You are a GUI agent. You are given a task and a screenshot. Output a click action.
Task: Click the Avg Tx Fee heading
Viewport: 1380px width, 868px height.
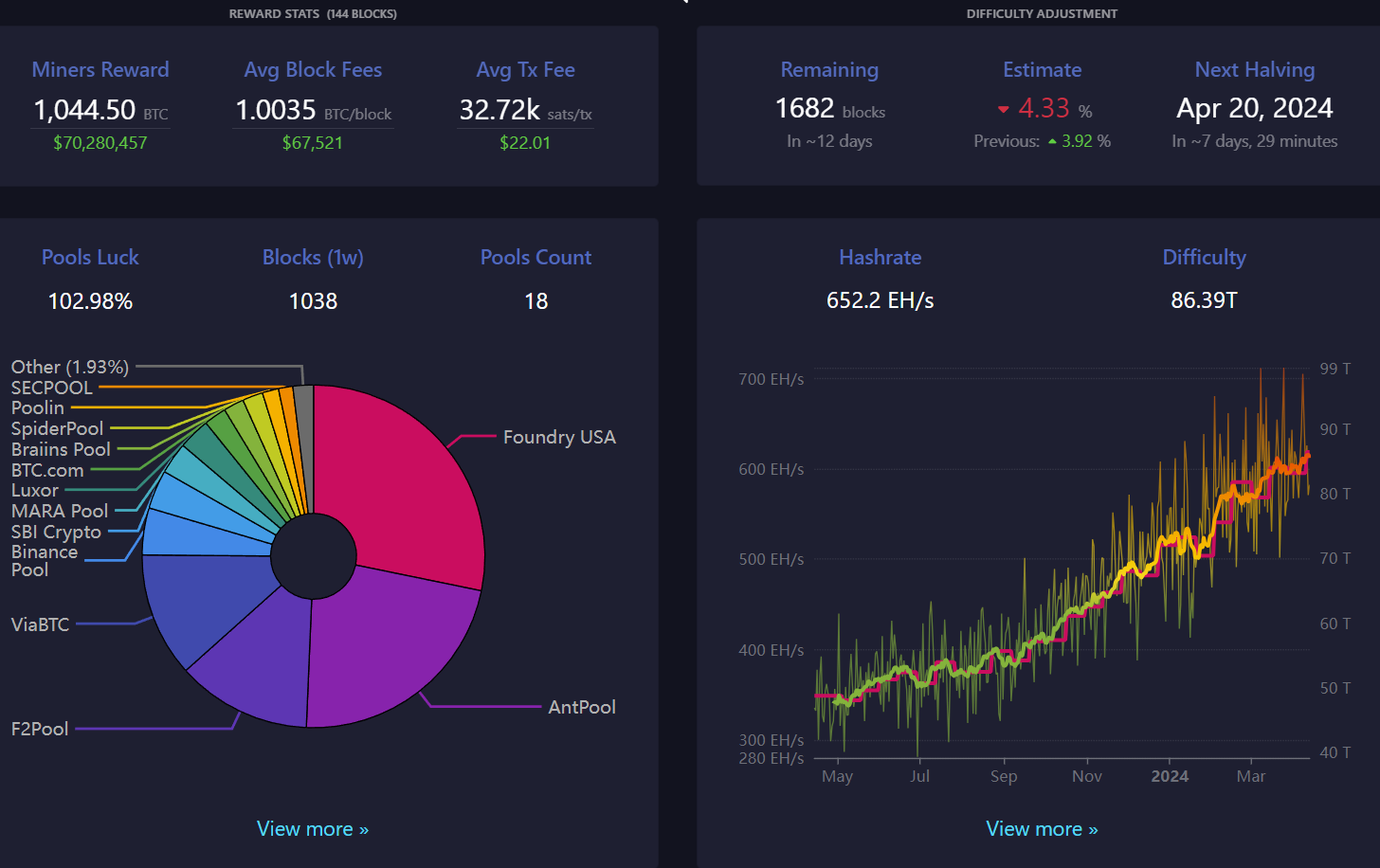(x=525, y=70)
